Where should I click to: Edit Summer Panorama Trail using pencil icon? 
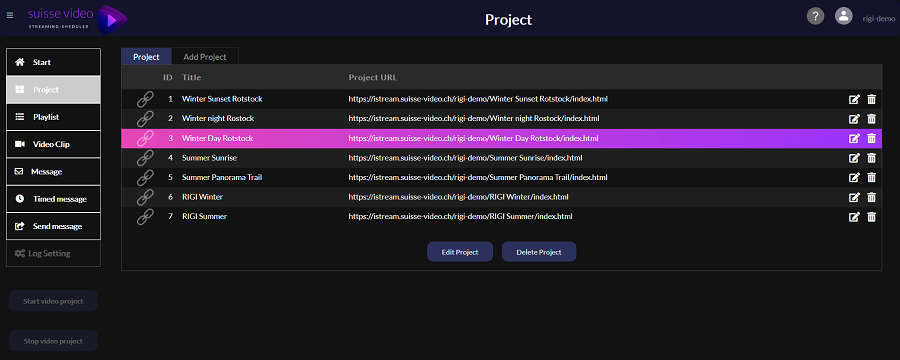pyautogui.click(x=854, y=177)
